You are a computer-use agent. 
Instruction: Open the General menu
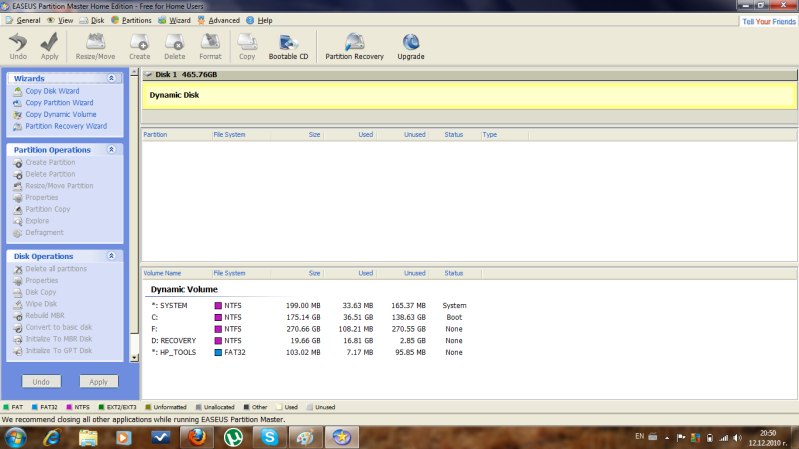click(23, 20)
